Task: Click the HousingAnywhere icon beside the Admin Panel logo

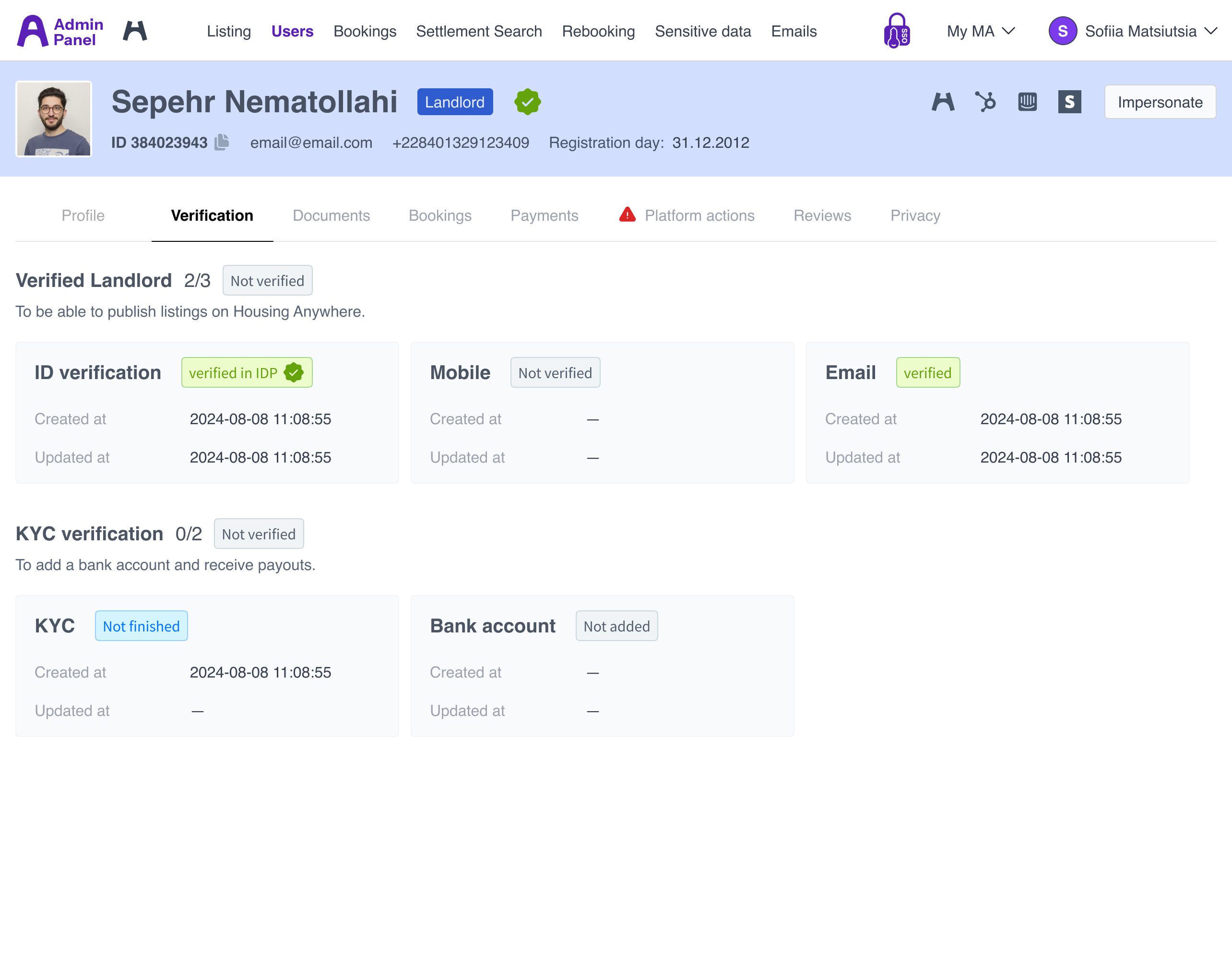Action: tap(135, 31)
